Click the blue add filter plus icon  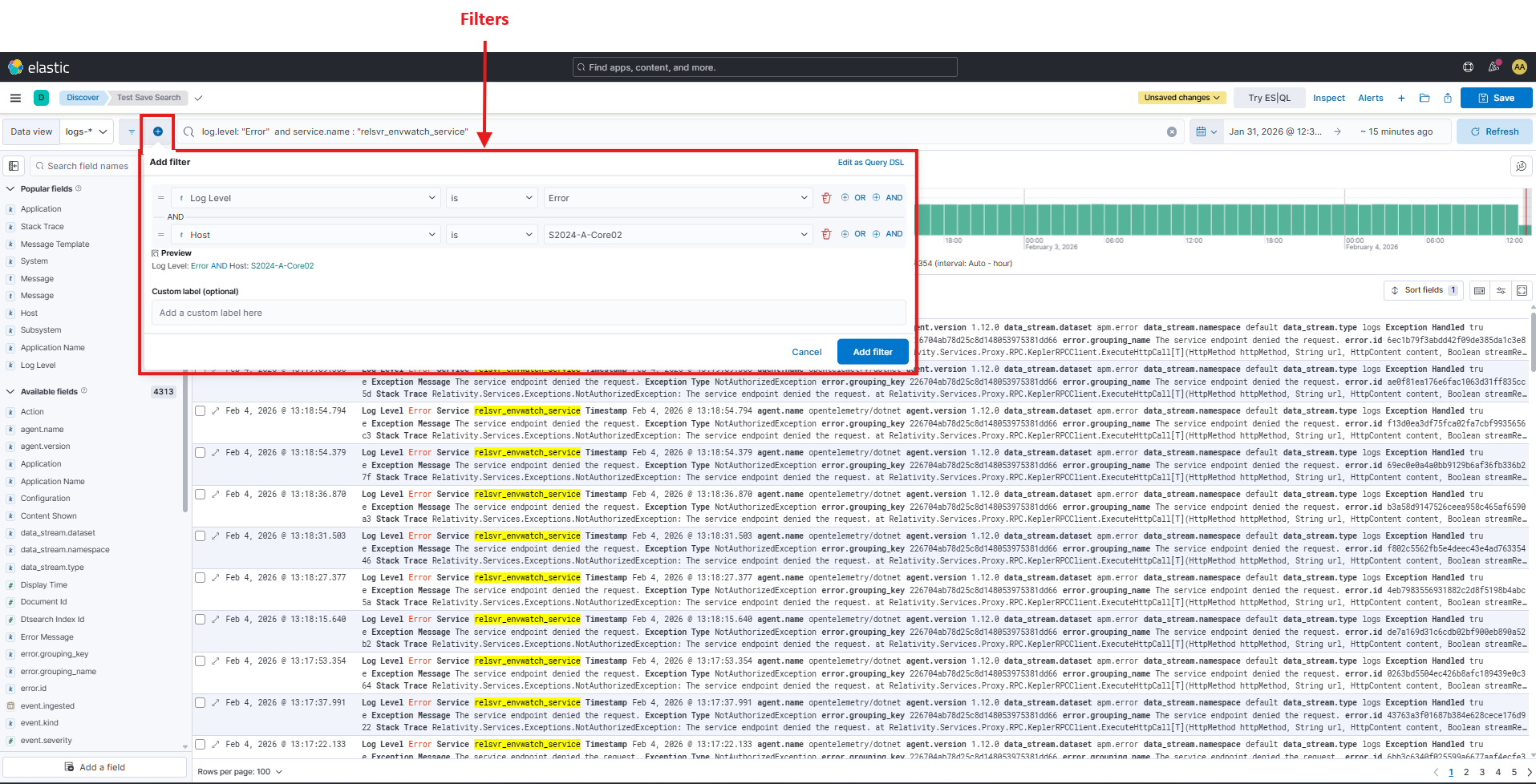[158, 131]
